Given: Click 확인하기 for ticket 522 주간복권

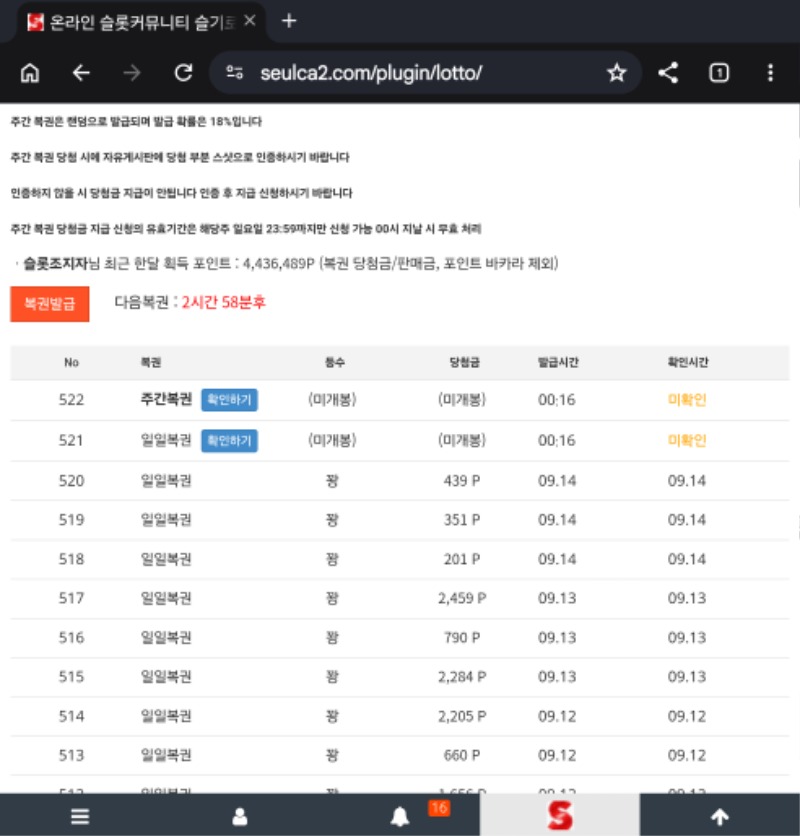Looking at the screenshot, I should click(x=229, y=400).
